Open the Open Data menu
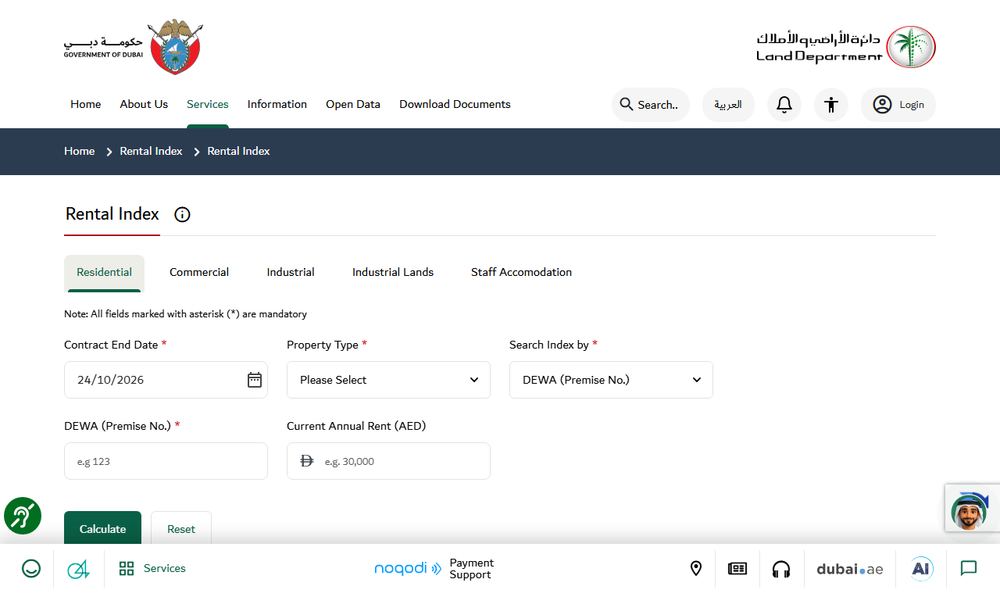Viewport: 1000px width, 594px height. [x=353, y=104]
